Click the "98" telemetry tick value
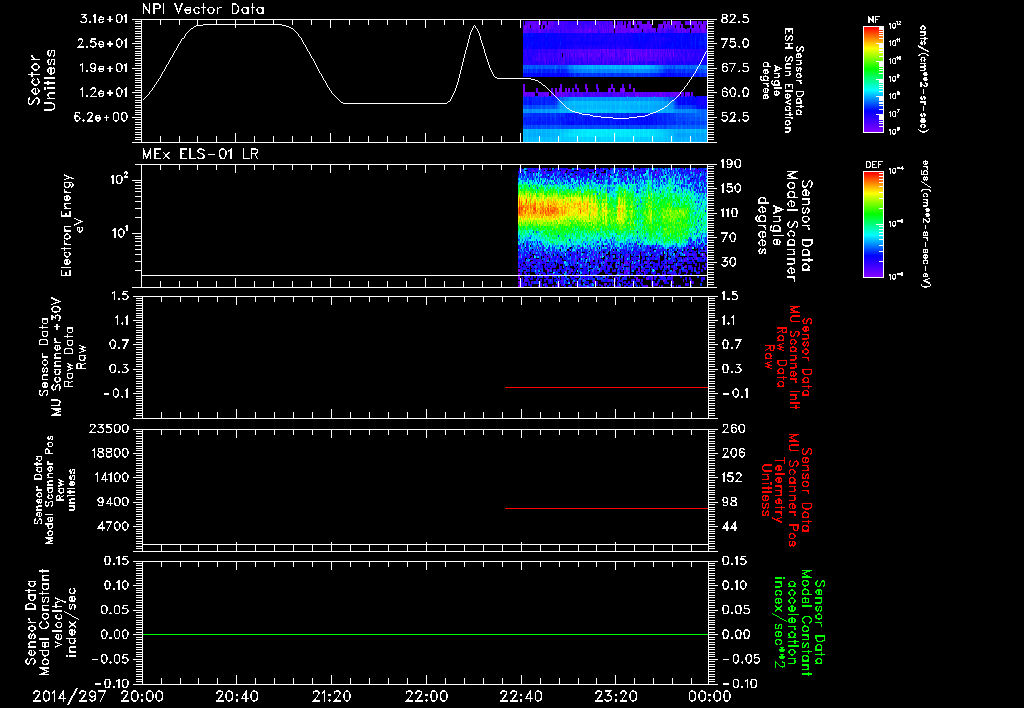Viewport: 1024px width, 708px height. pos(729,502)
